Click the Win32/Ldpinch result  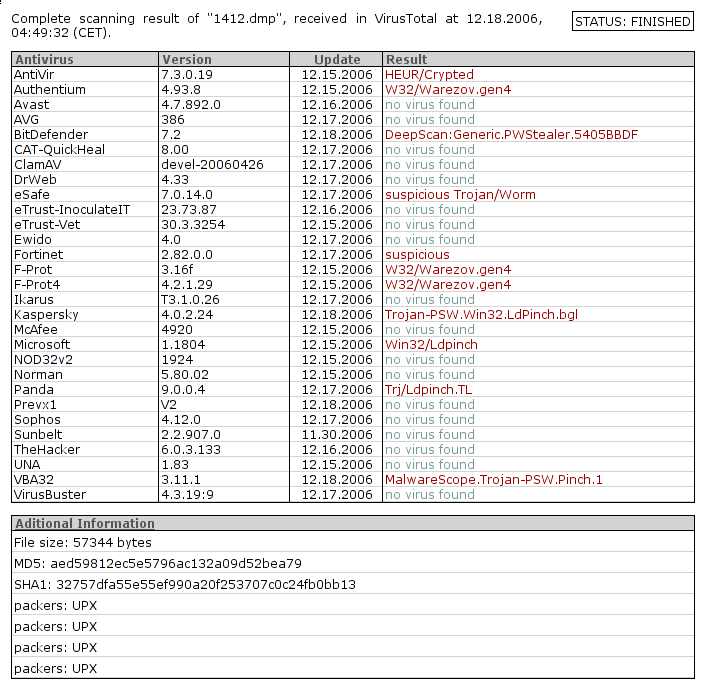[431, 345]
